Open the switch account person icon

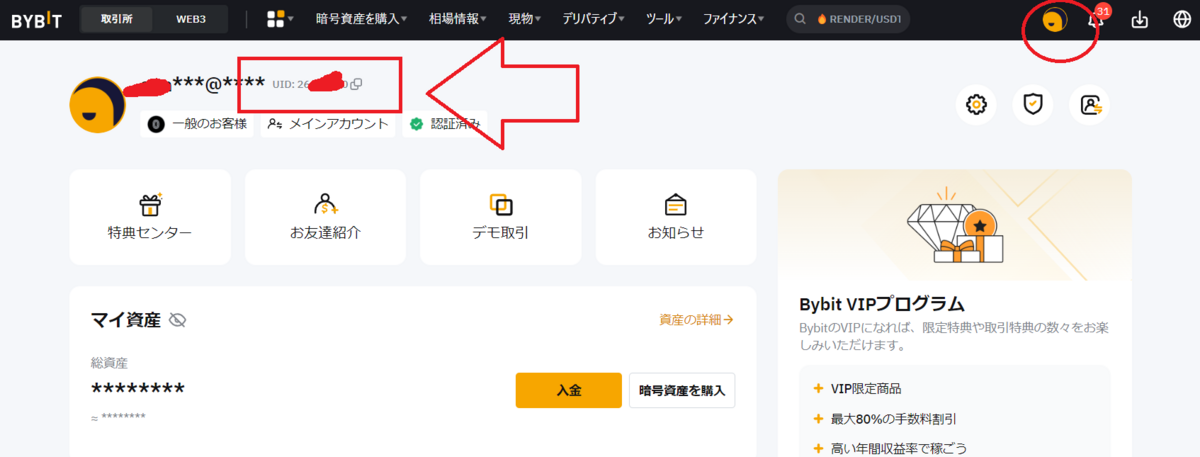[1090, 103]
